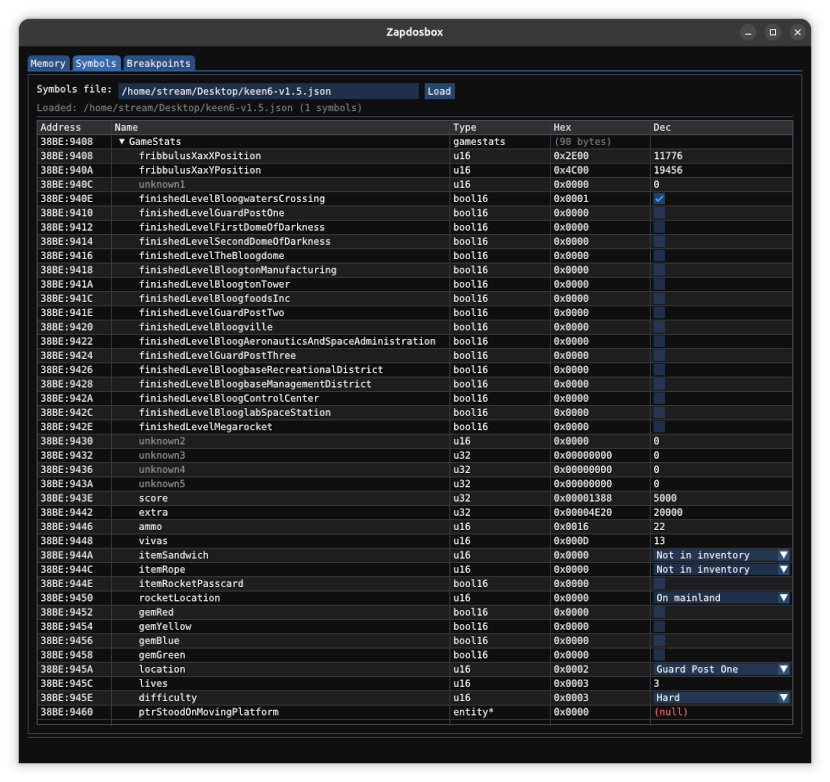830x782 pixels.
Task: Collapse the GameStats tree node
Action: click(122, 141)
